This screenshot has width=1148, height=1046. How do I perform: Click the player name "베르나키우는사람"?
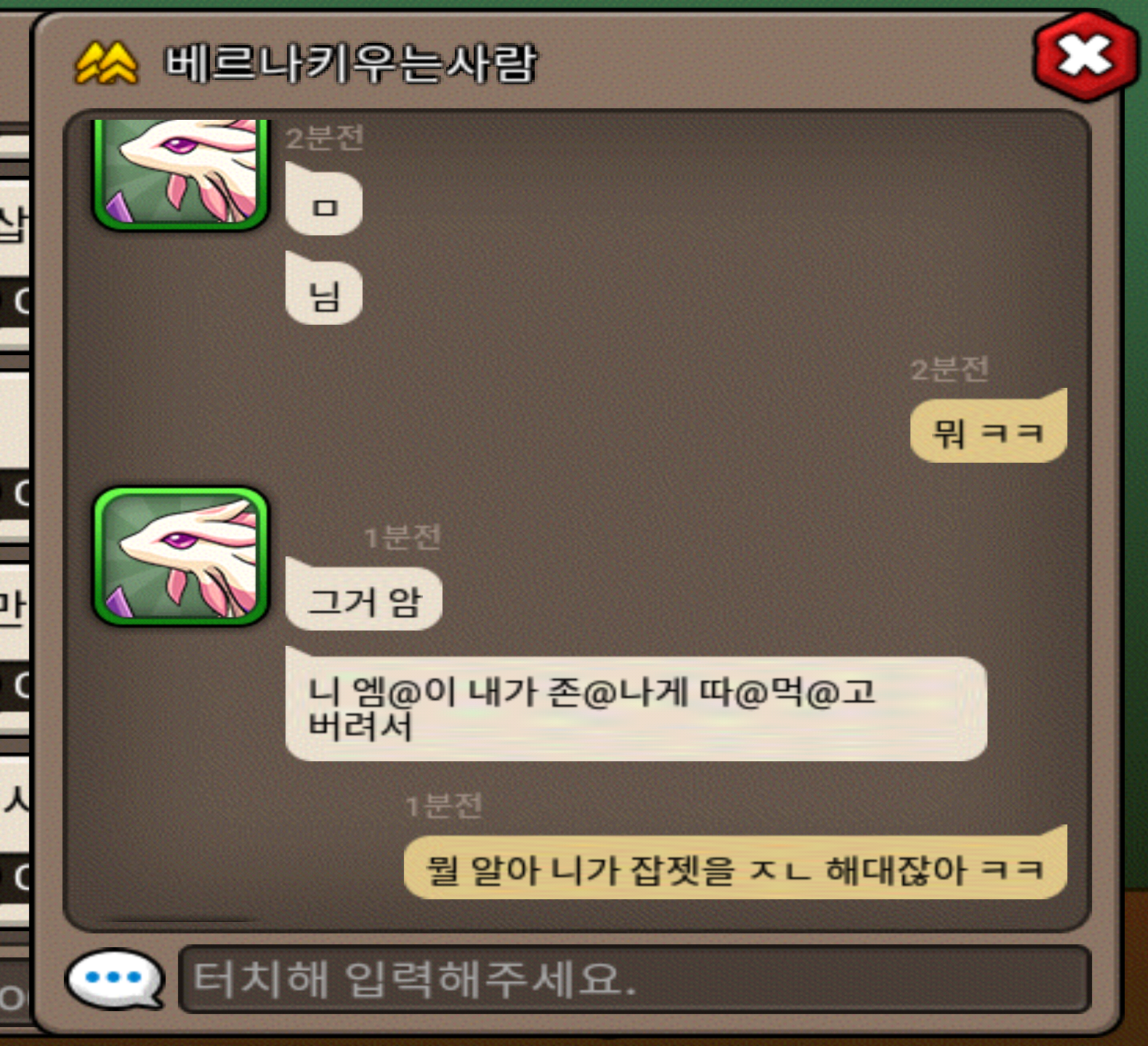pos(351,63)
